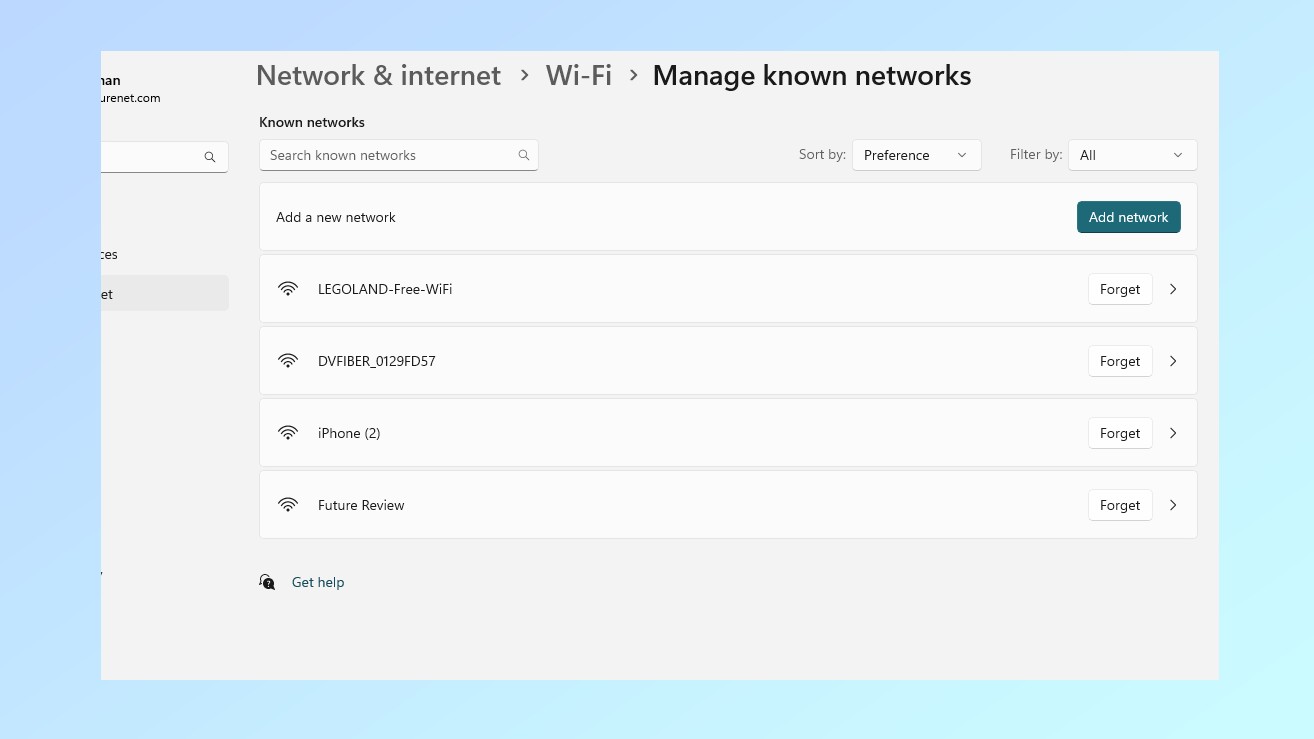Forget the Future Review network

1119,504
